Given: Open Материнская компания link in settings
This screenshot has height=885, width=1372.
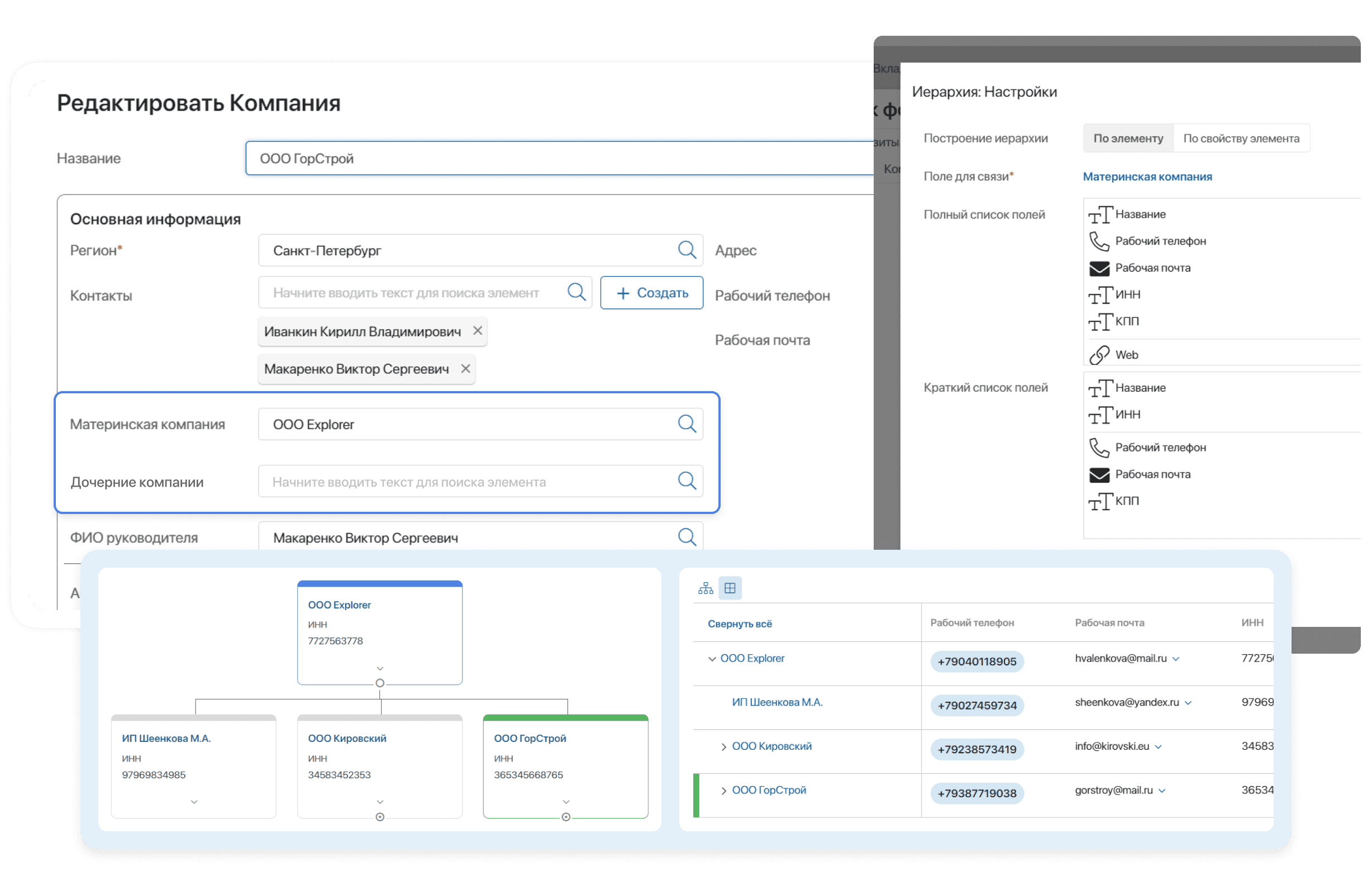Looking at the screenshot, I should 1147,177.
